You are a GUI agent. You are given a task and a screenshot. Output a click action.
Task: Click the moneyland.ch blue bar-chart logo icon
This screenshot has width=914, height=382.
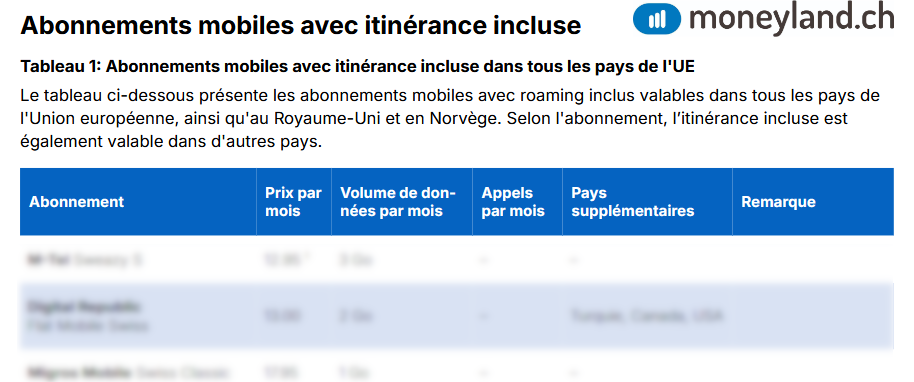pos(657,19)
